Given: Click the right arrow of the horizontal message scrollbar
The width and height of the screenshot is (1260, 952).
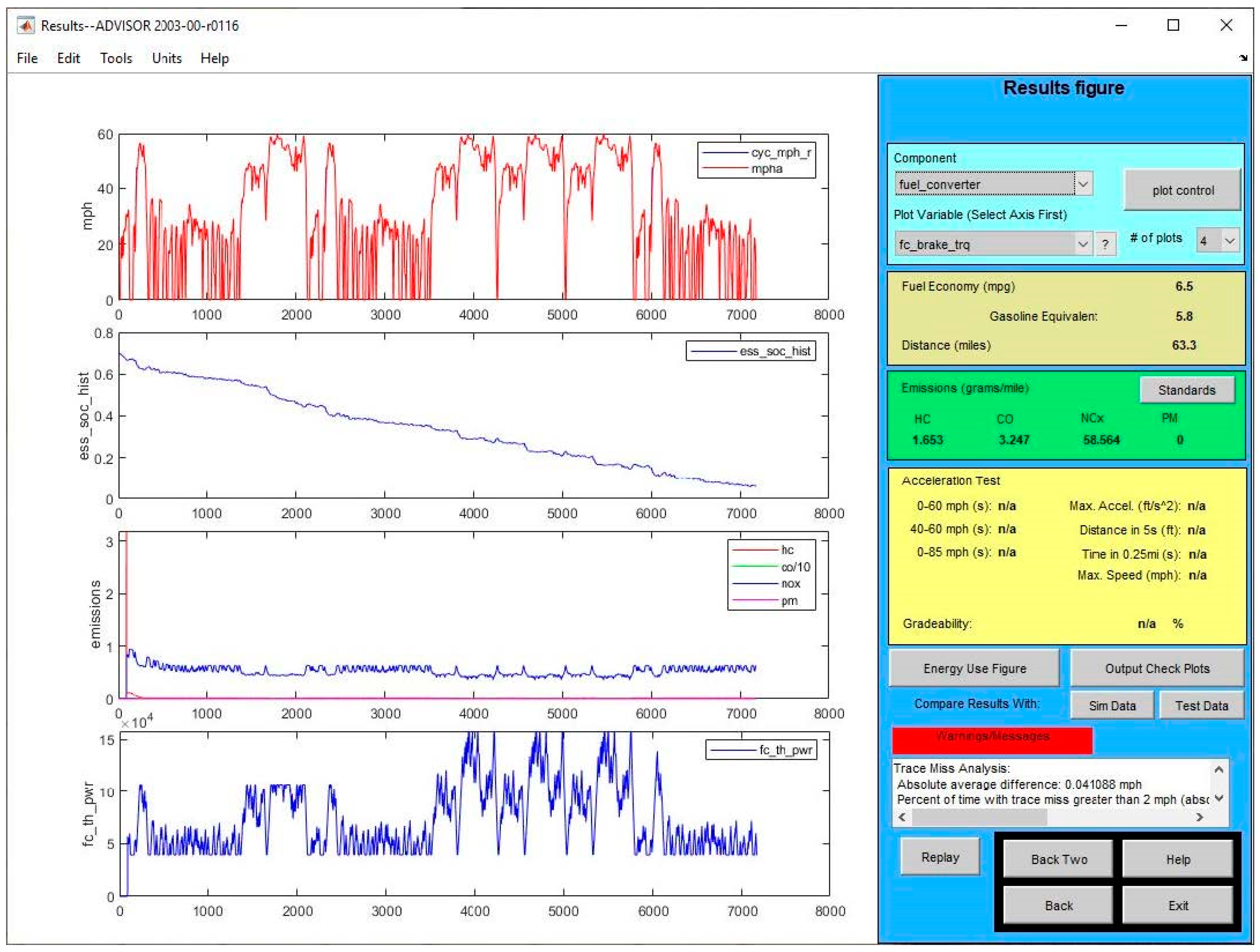Looking at the screenshot, I should (x=1200, y=818).
